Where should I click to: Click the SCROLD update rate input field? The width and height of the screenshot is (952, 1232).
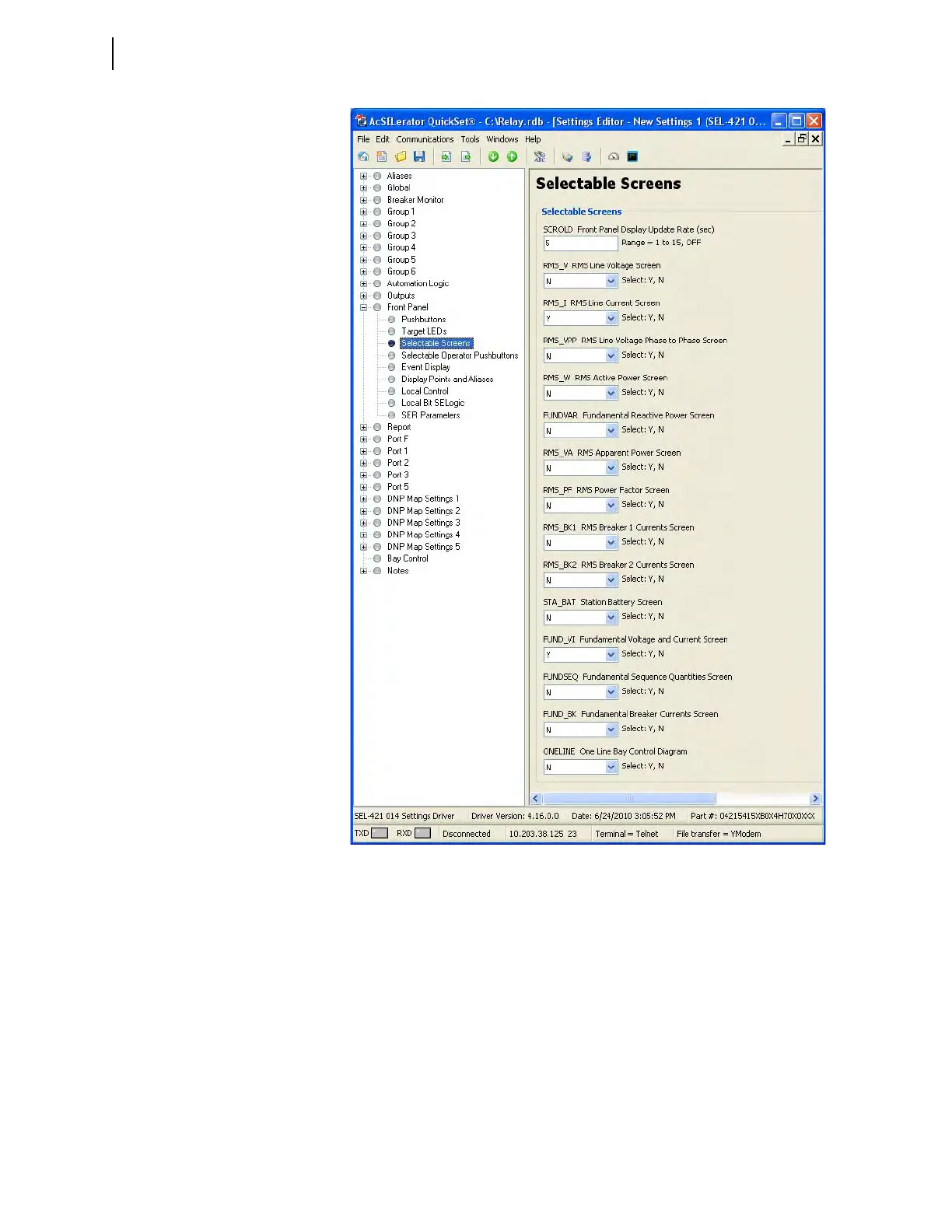pos(580,243)
